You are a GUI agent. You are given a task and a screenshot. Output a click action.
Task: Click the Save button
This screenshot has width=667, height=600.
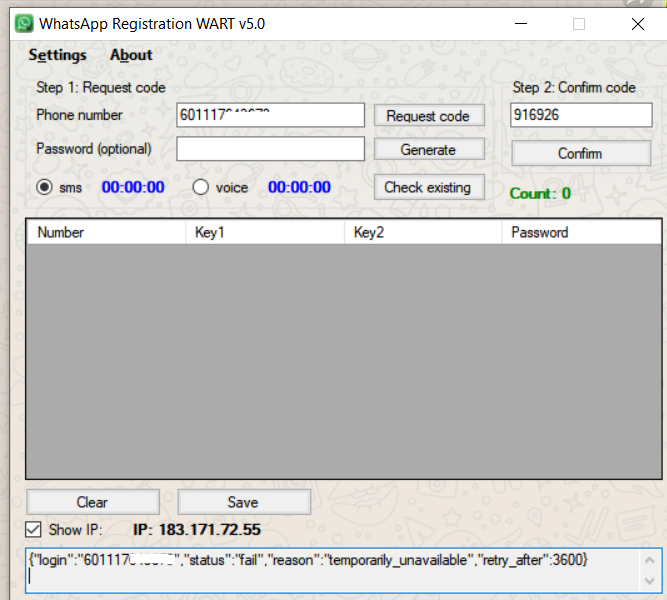click(x=244, y=502)
